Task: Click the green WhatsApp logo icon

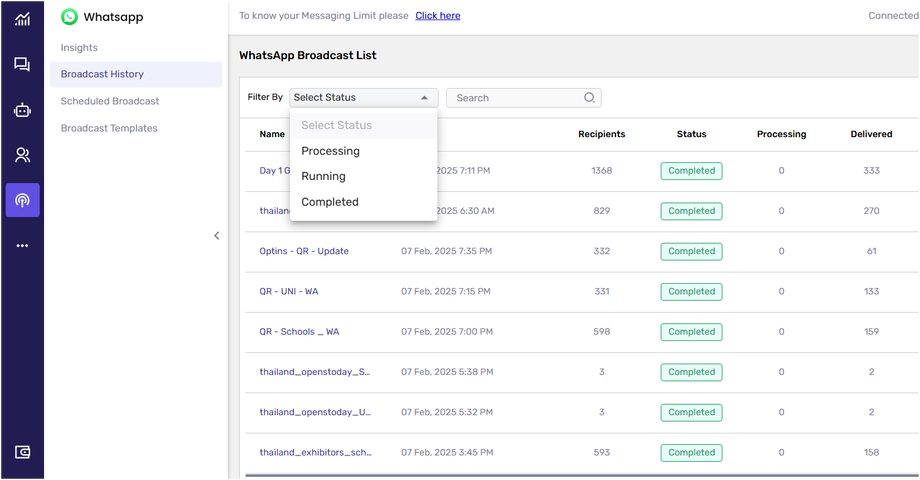Action: point(69,17)
